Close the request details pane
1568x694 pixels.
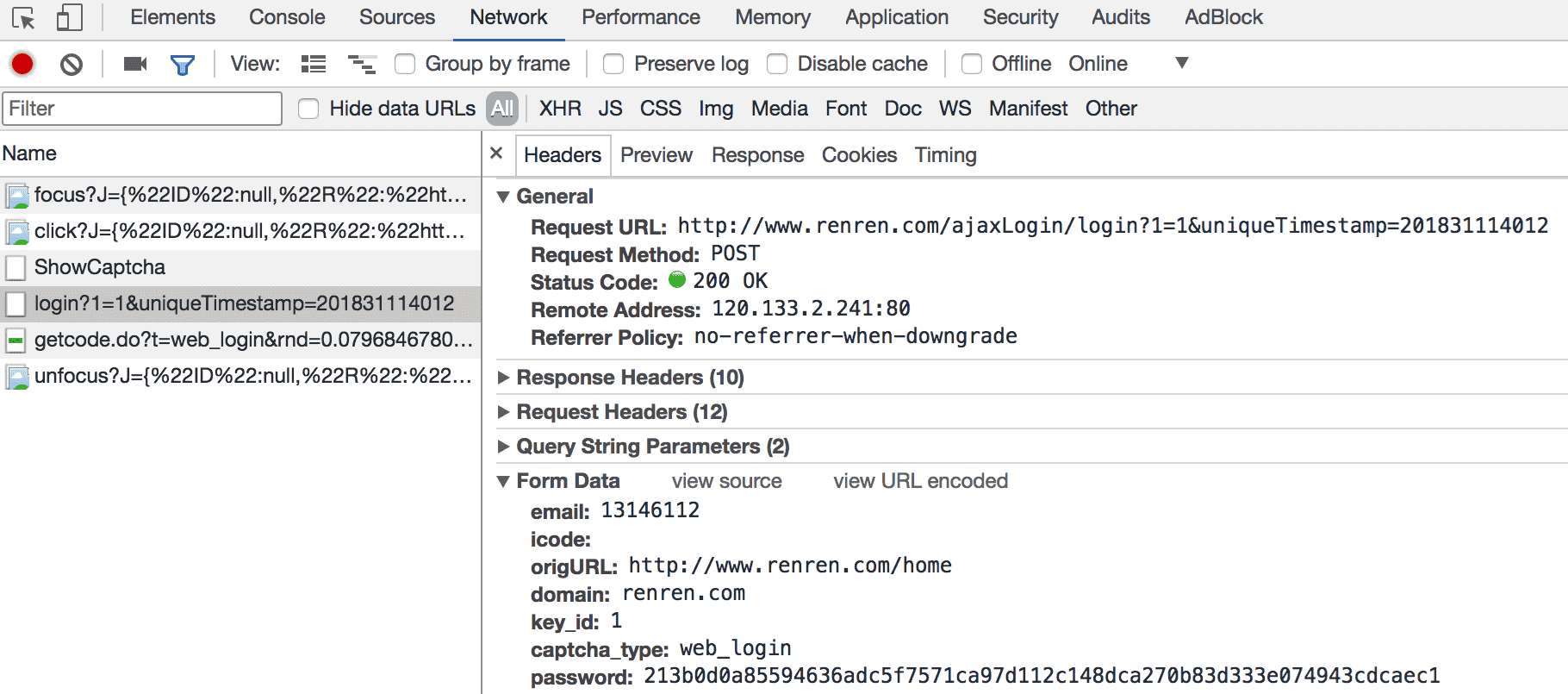click(496, 153)
